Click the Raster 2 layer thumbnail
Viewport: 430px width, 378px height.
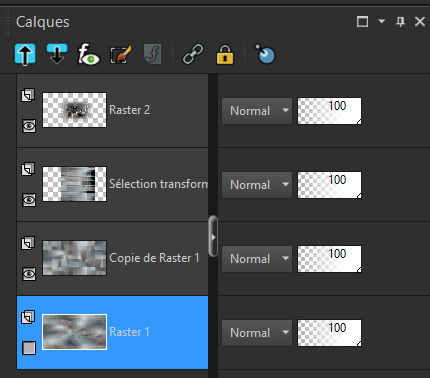(74, 110)
